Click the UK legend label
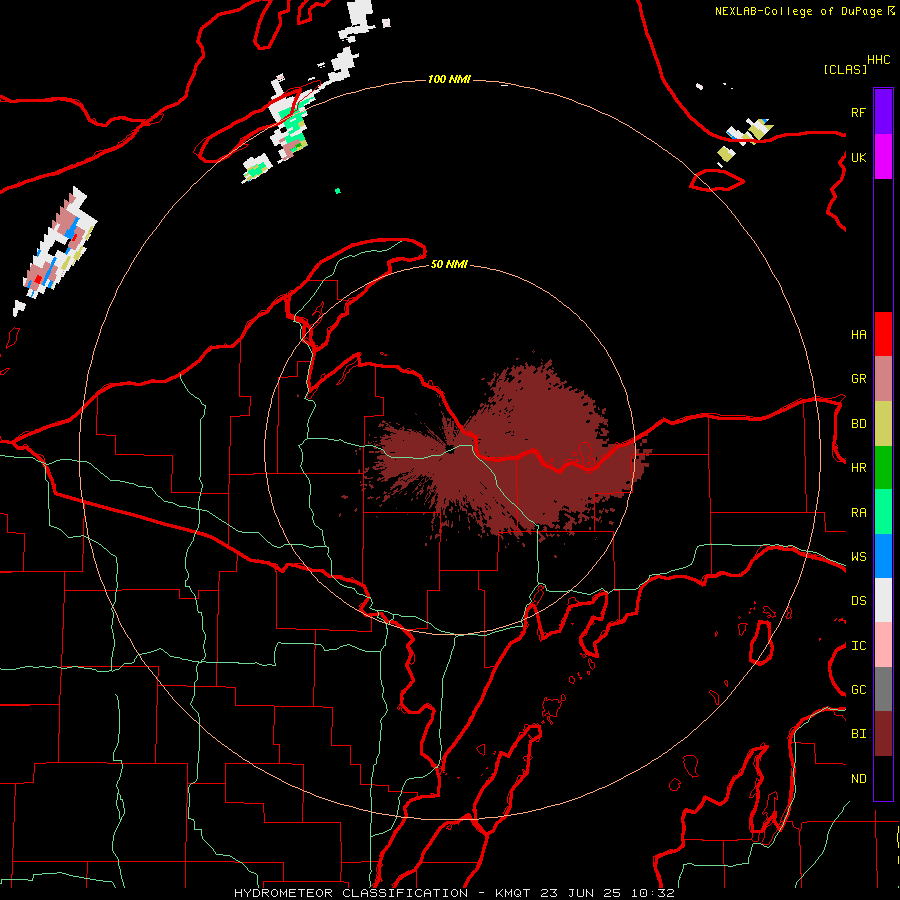 click(858, 158)
